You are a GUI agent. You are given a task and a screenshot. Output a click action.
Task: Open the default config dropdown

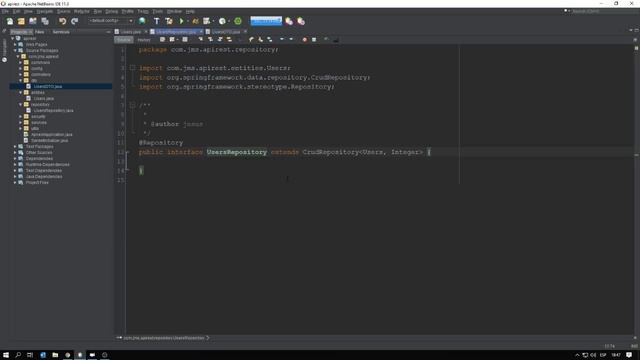point(111,20)
